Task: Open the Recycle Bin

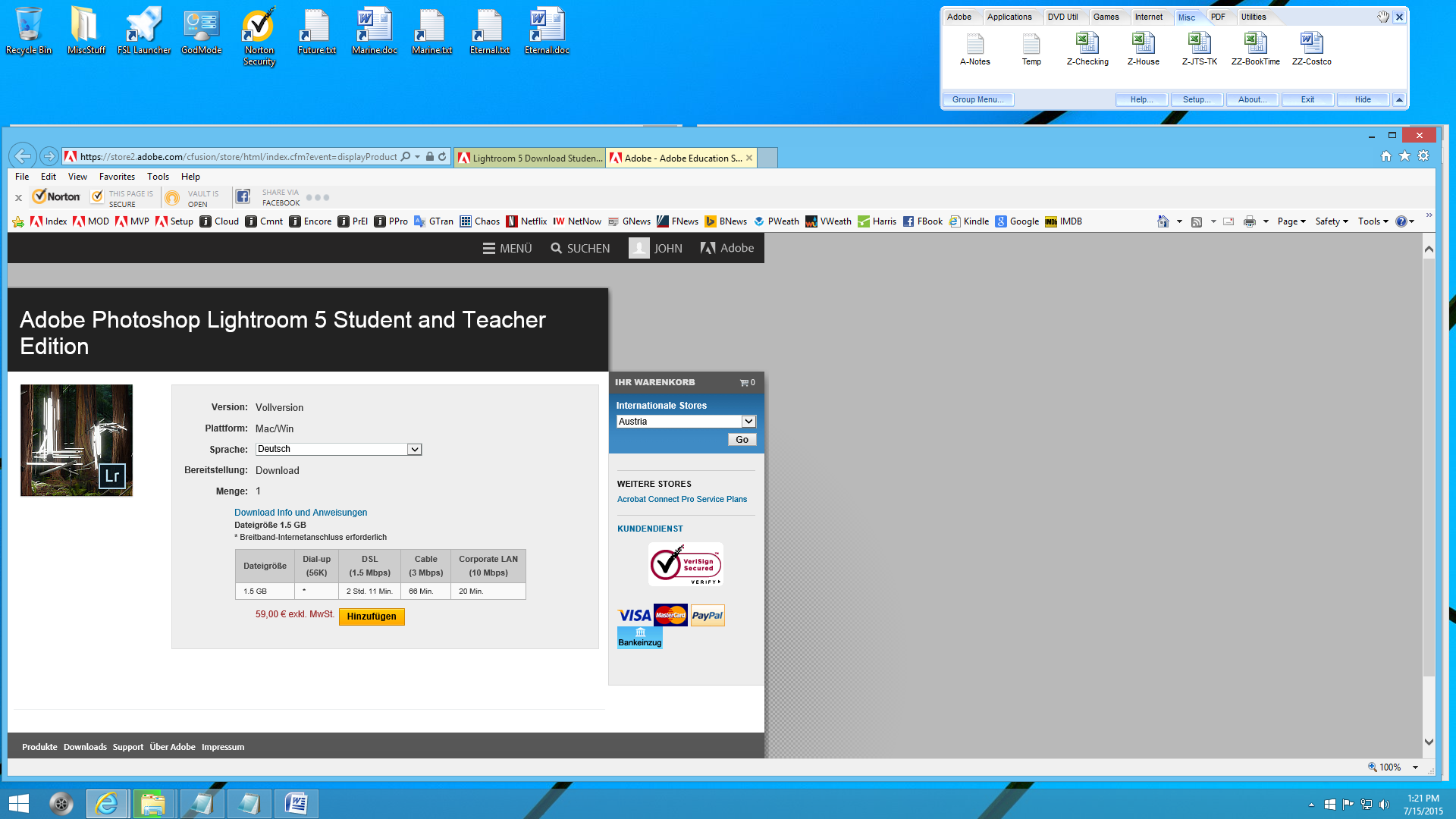Action: click(x=28, y=32)
